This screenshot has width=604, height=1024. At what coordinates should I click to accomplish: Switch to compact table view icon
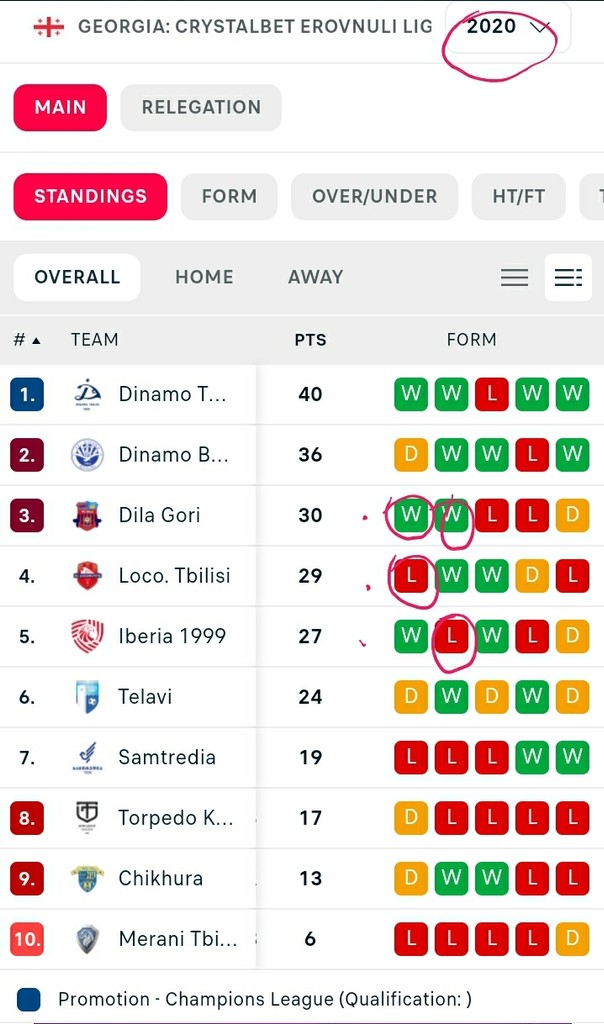[x=515, y=278]
